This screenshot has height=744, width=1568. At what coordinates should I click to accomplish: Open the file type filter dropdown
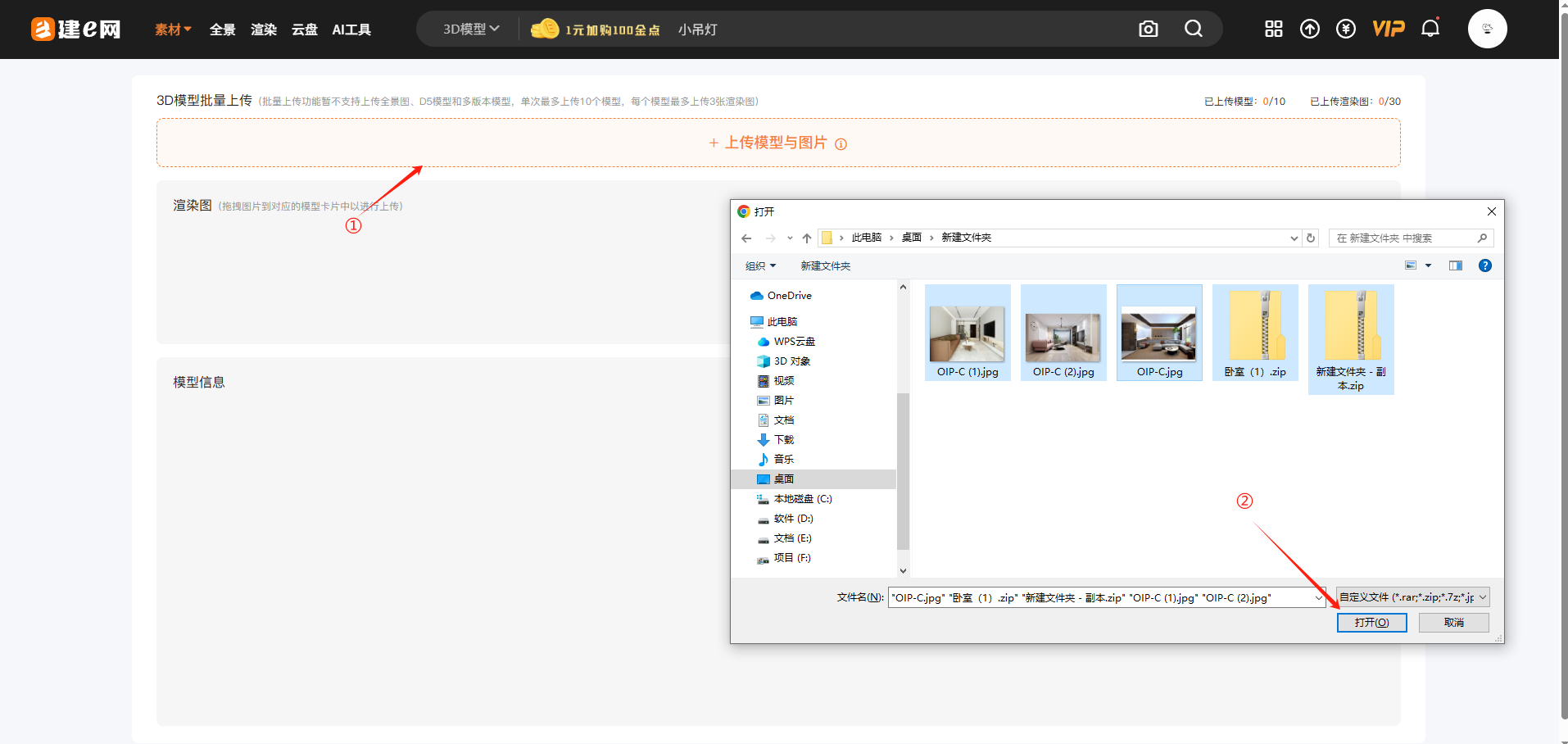click(x=1412, y=597)
